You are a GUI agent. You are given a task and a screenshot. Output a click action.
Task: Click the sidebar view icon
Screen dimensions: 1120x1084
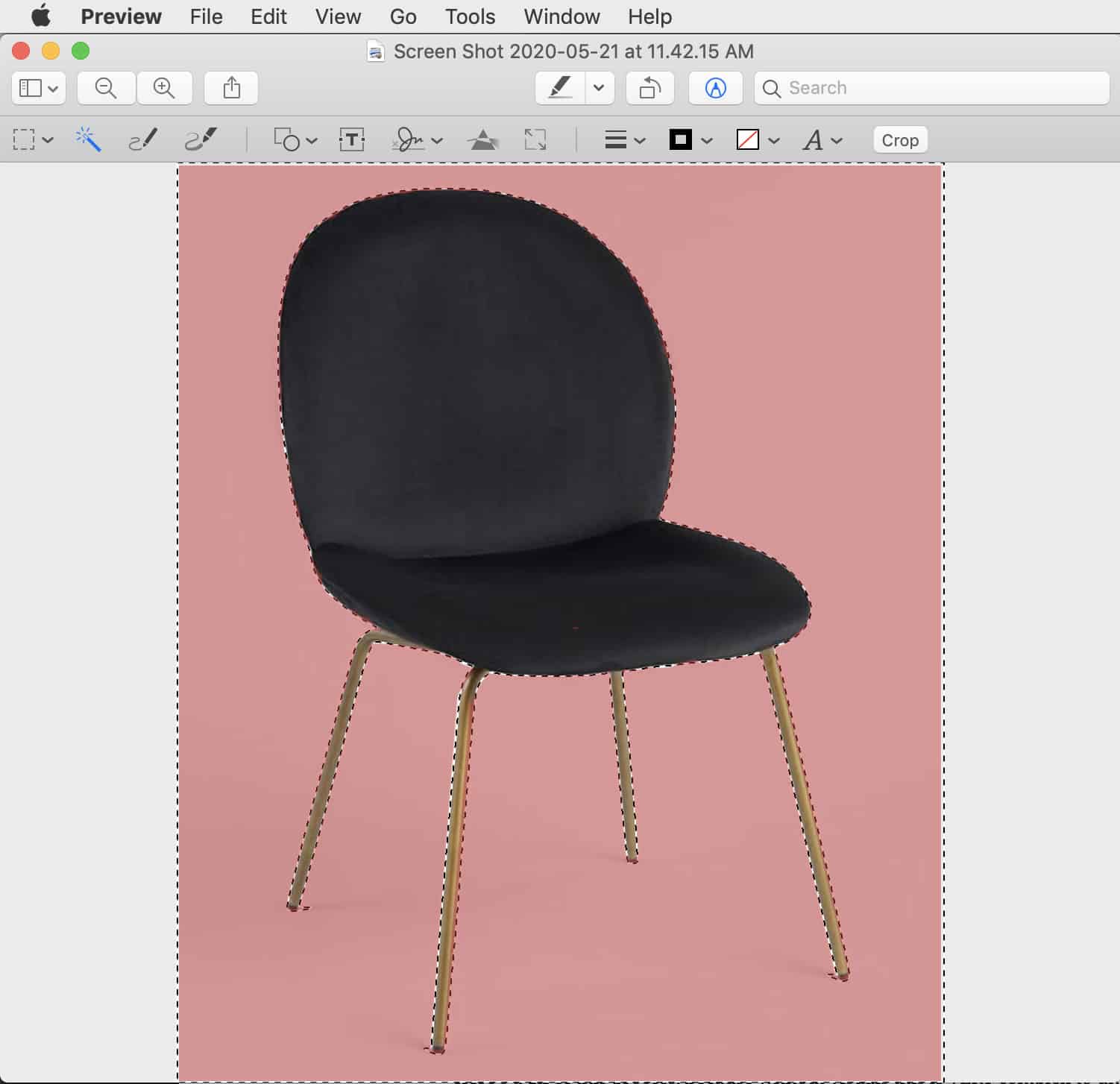[x=31, y=88]
